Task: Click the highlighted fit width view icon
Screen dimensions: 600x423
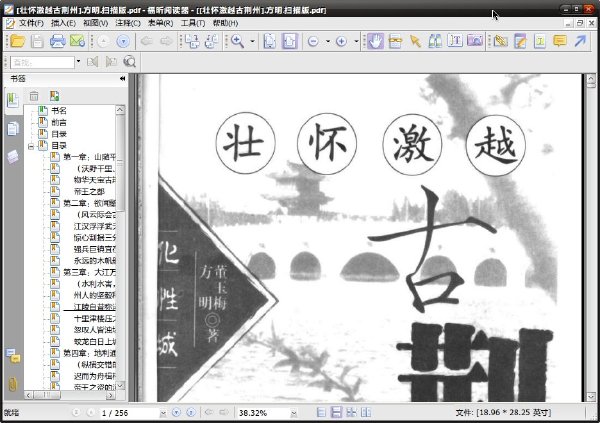Action: [x=290, y=41]
